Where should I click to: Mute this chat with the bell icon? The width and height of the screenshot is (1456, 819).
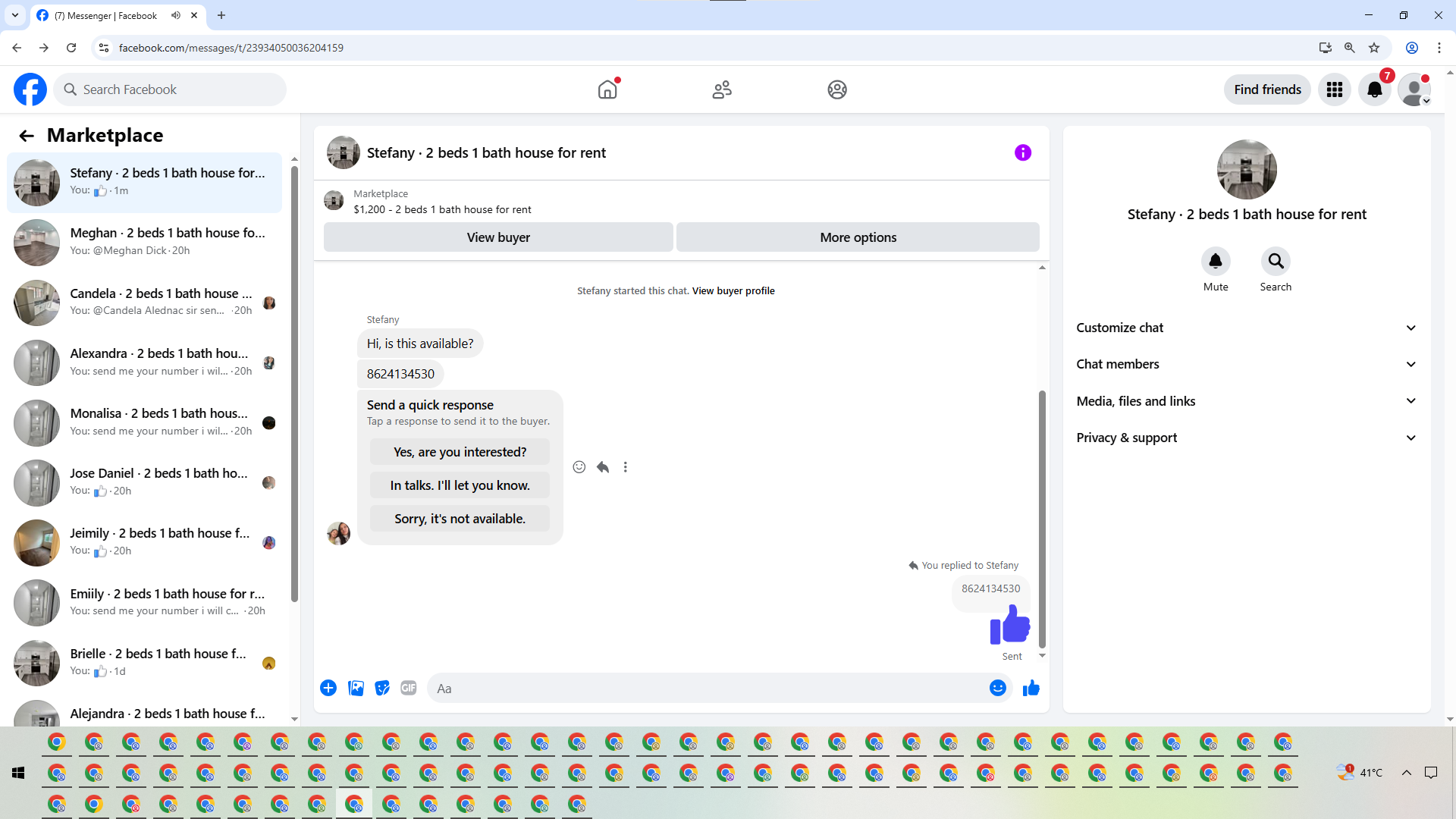[1216, 262]
